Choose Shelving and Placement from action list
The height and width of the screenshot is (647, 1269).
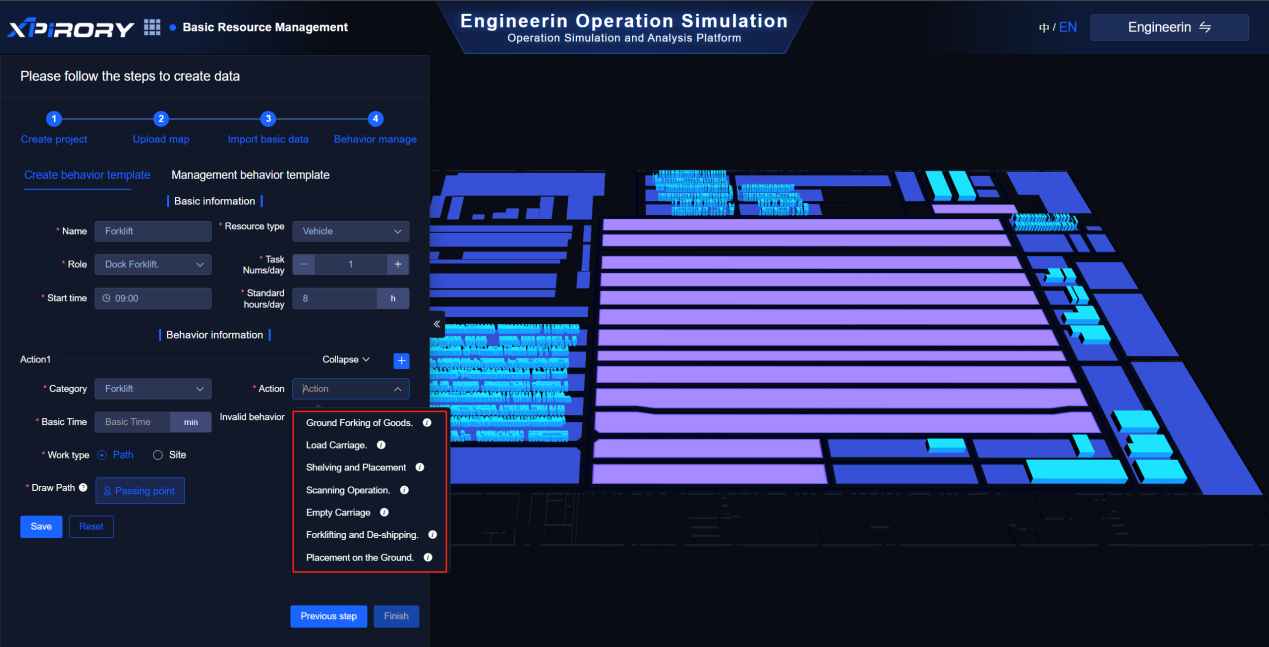point(356,467)
